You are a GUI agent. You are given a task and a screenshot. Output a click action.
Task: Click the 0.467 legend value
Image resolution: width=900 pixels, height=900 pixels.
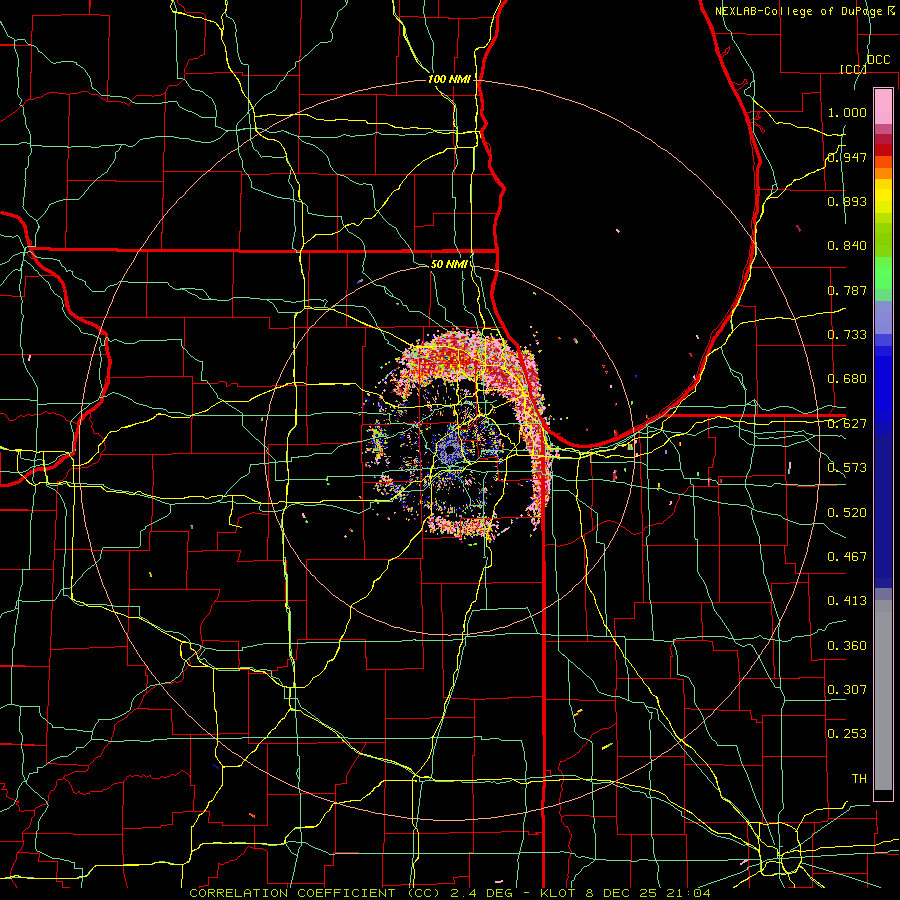tap(847, 556)
